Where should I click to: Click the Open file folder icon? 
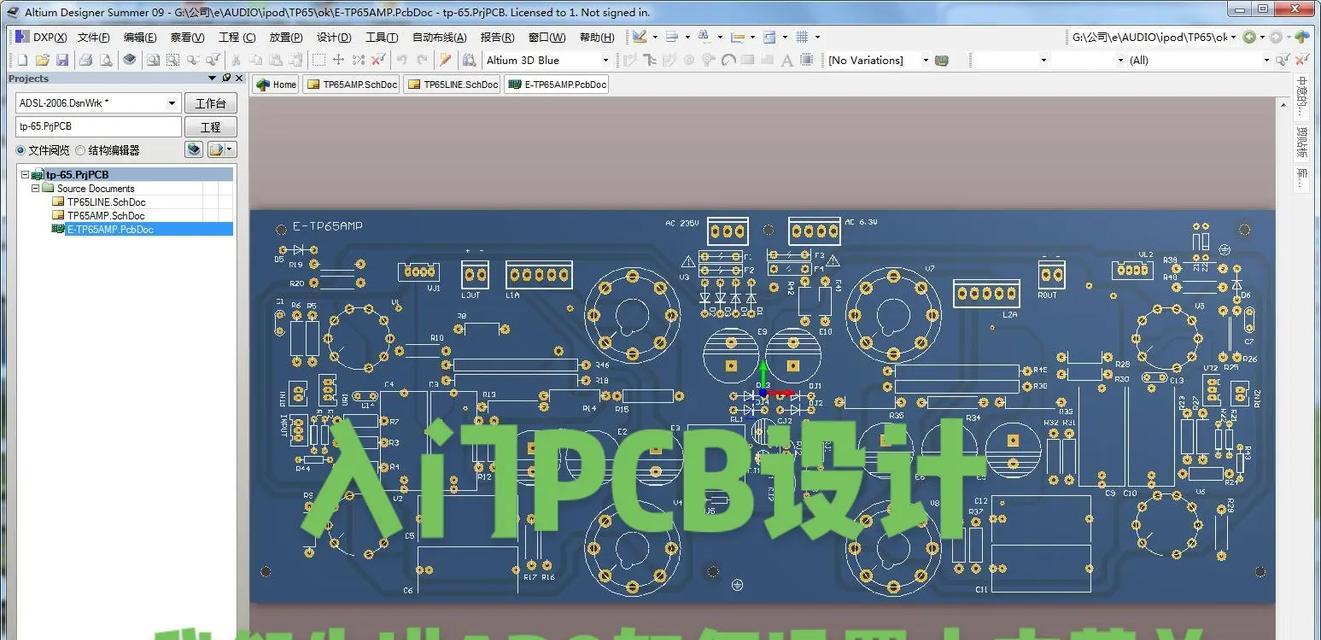42,60
